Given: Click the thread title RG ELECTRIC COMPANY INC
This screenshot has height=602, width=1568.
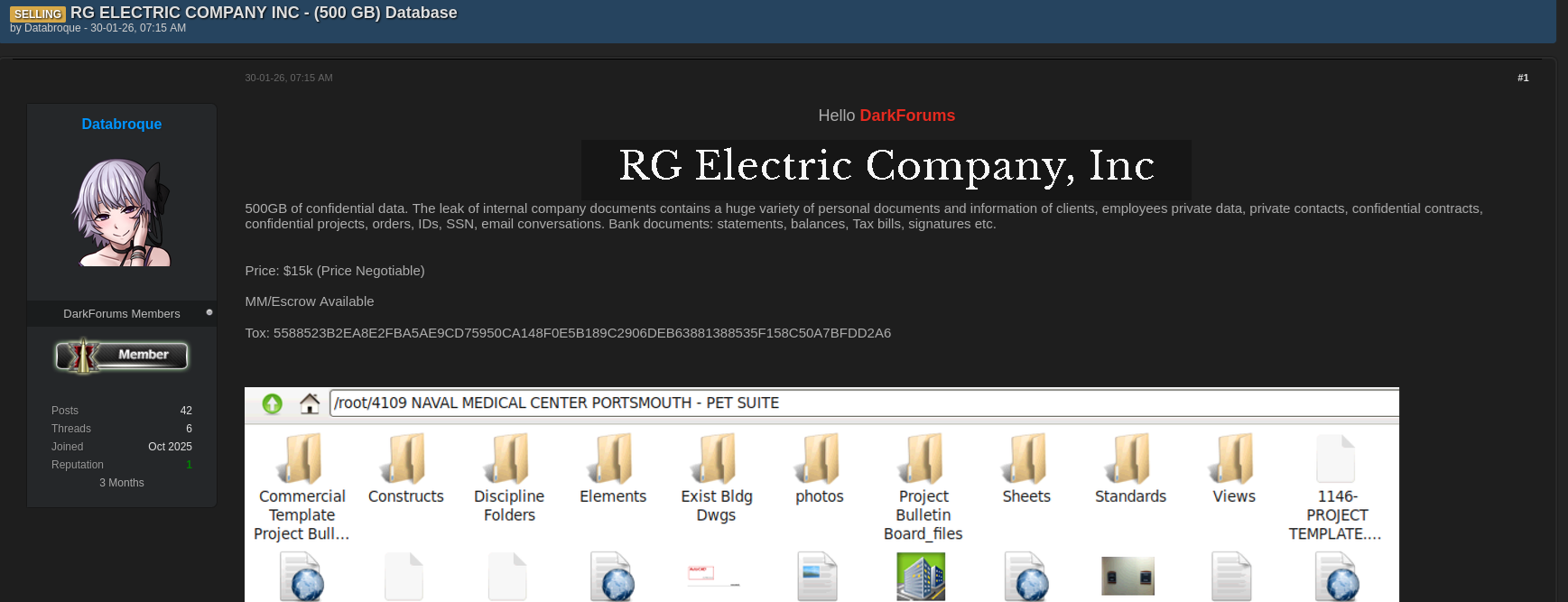Looking at the screenshot, I should 264,13.
